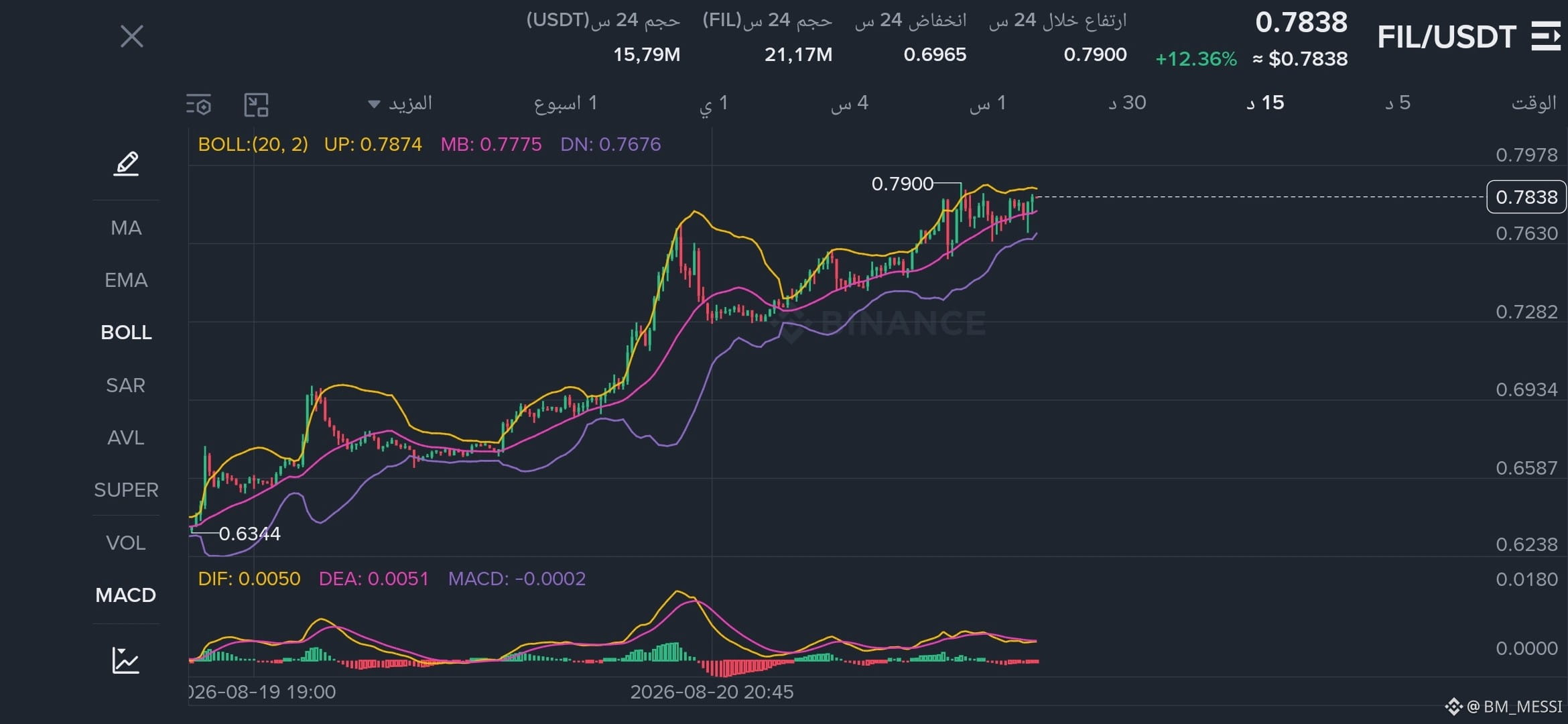
Task: Click the FIL volume value 21,17M
Action: tap(798, 54)
